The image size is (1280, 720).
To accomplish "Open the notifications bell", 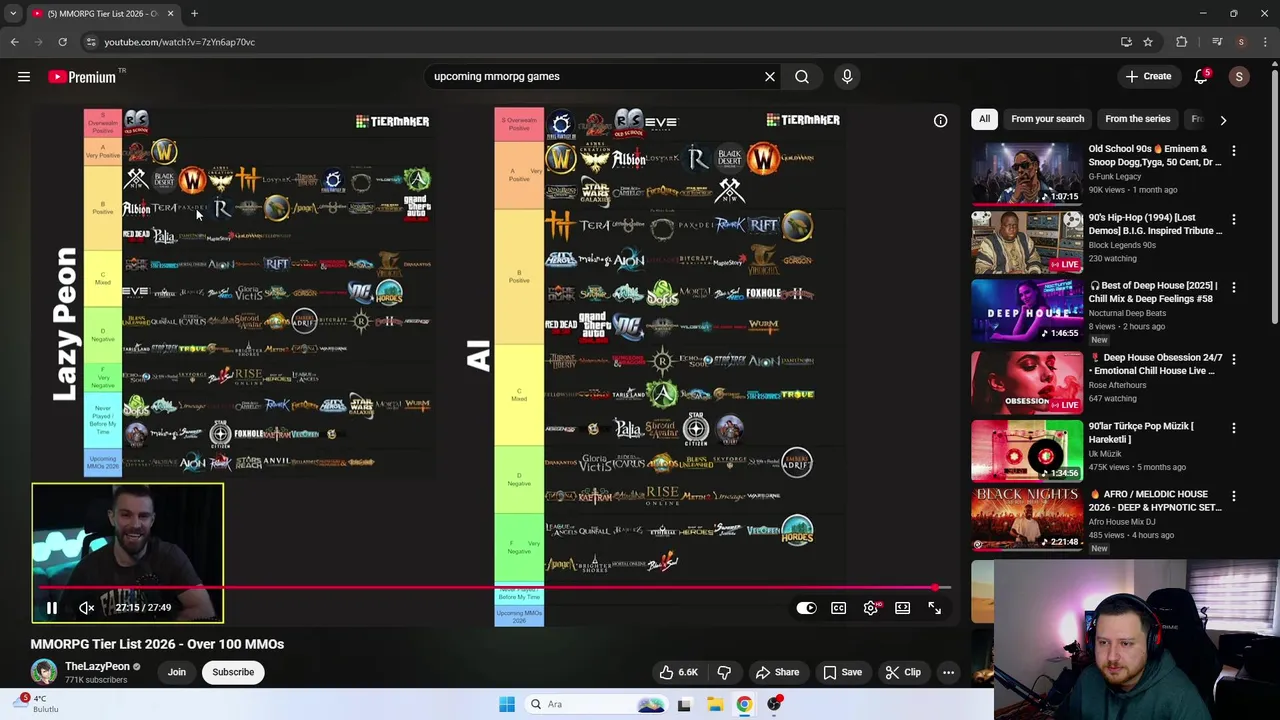I will (1201, 76).
